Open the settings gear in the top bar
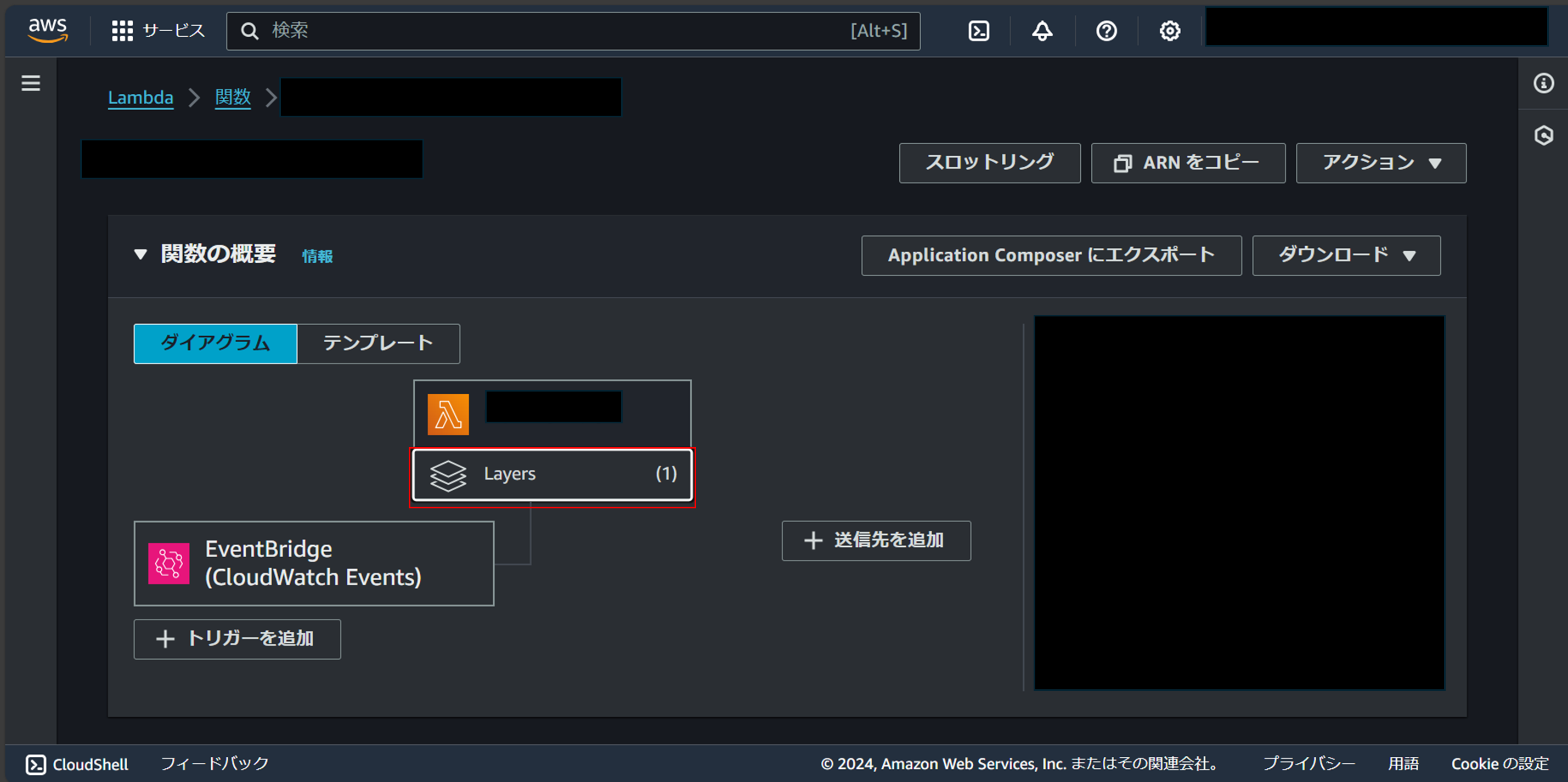The image size is (1568, 782). [x=1169, y=30]
